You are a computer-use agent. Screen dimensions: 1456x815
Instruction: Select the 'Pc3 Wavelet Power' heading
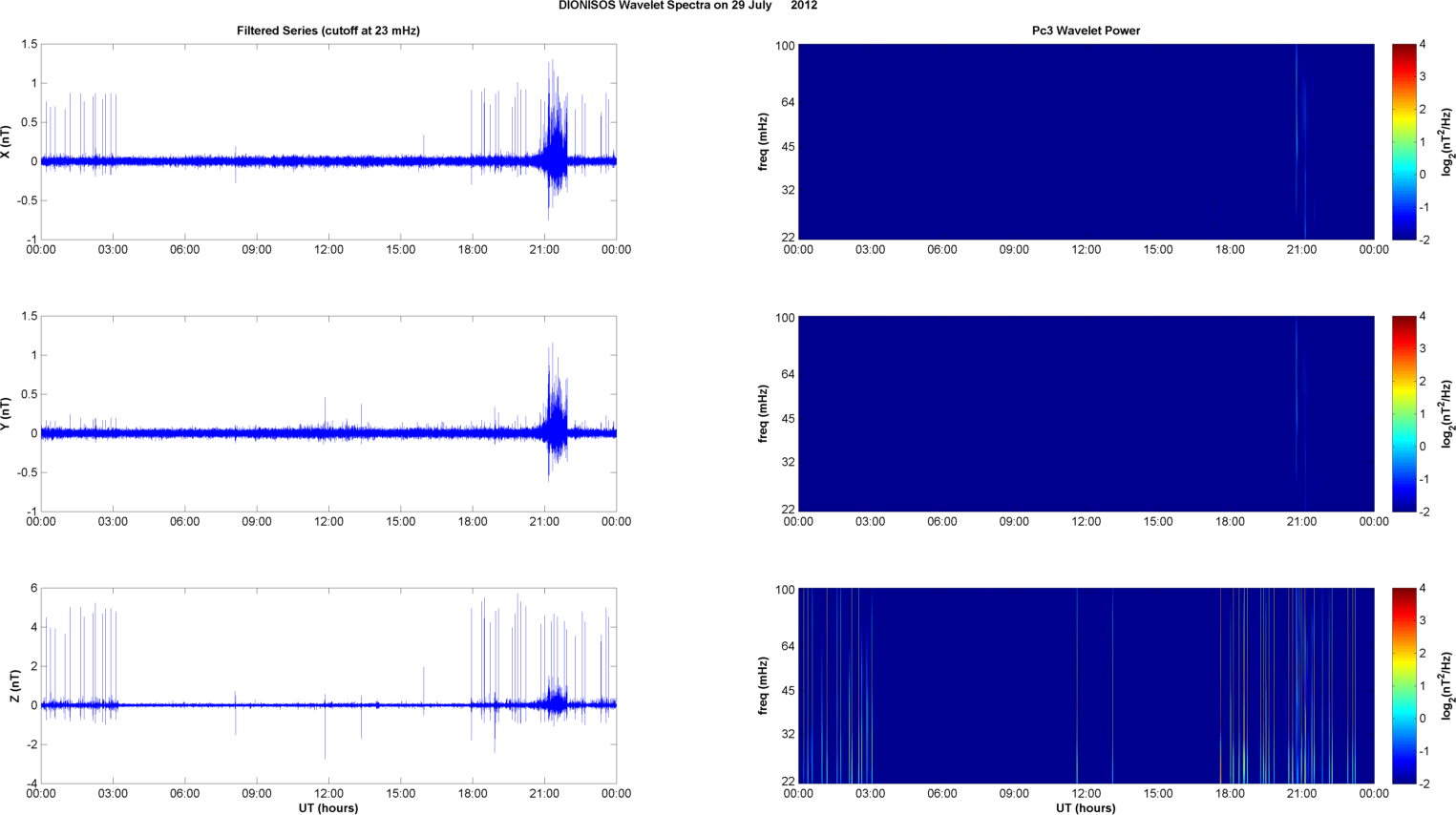coord(1086,31)
